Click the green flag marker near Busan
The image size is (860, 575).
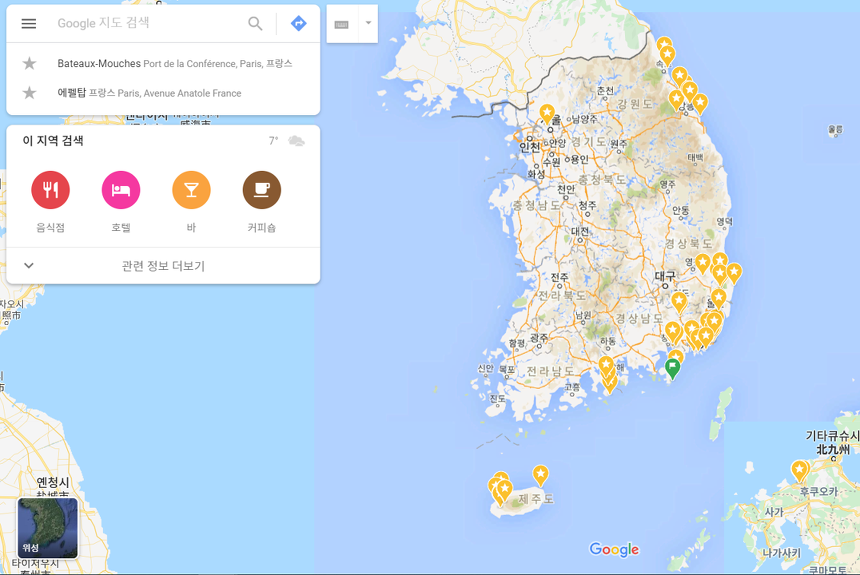click(x=672, y=367)
